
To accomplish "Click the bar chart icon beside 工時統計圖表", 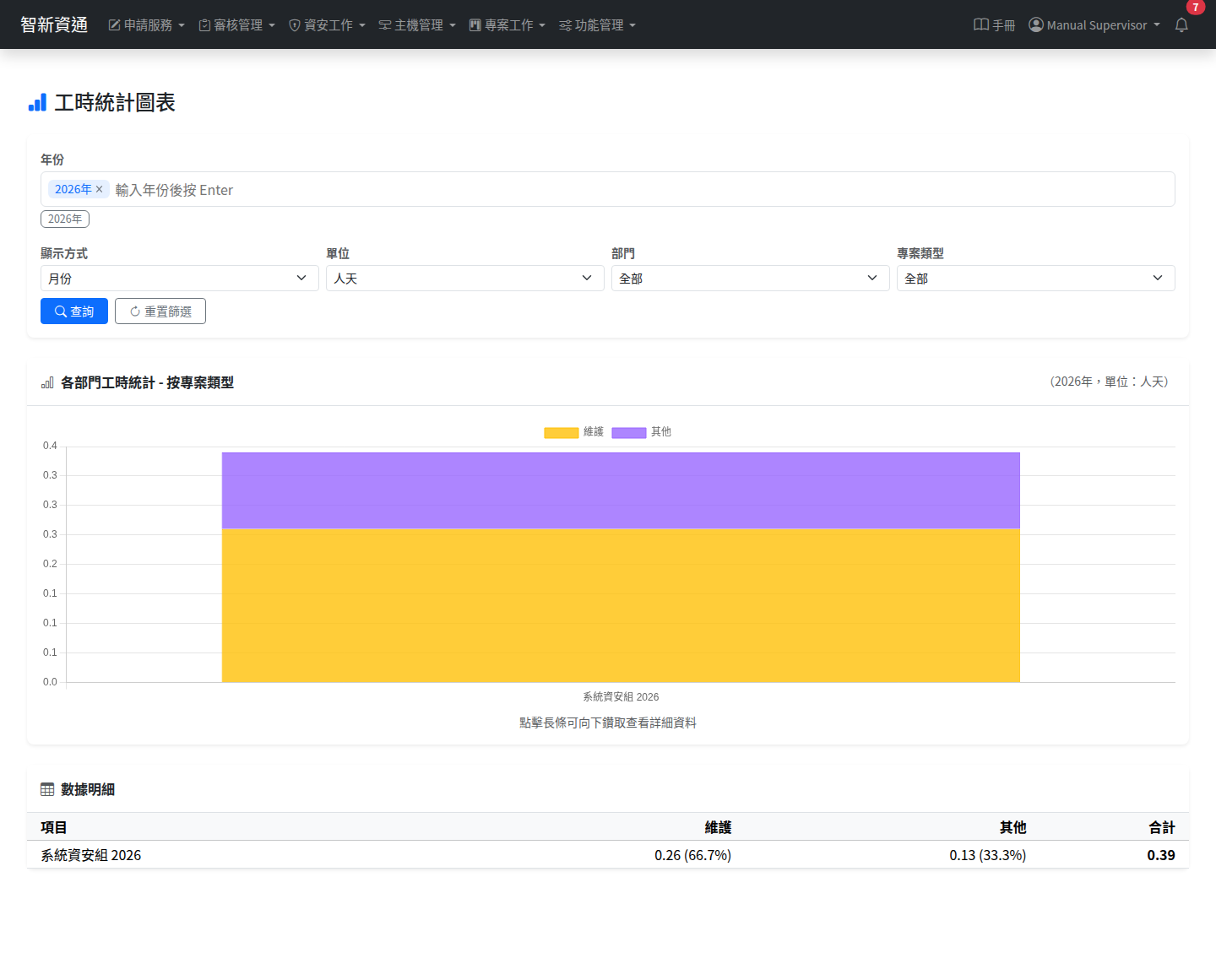I will tap(37, 103).
